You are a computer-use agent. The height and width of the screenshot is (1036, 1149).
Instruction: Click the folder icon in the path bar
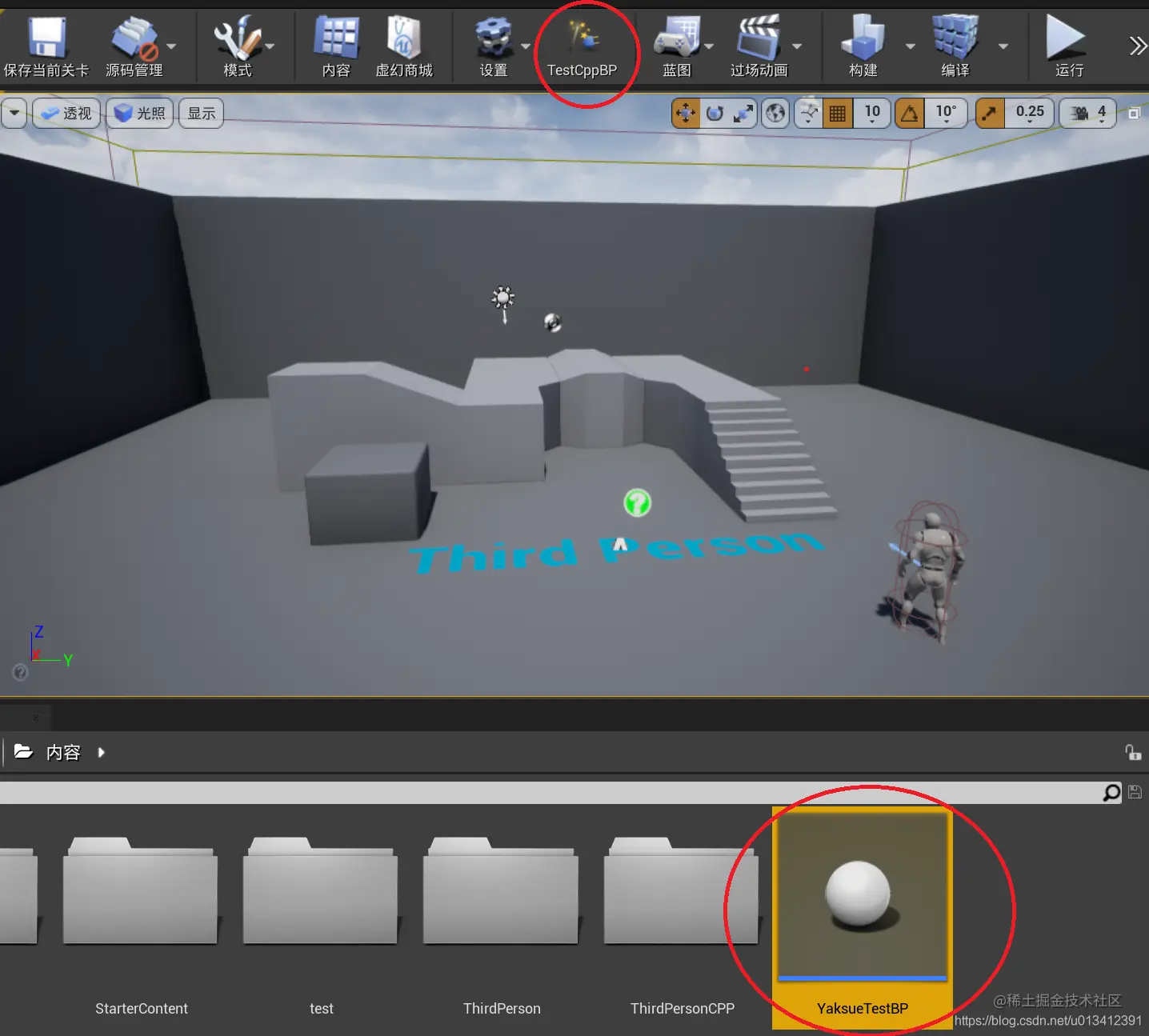coord(23,752)
